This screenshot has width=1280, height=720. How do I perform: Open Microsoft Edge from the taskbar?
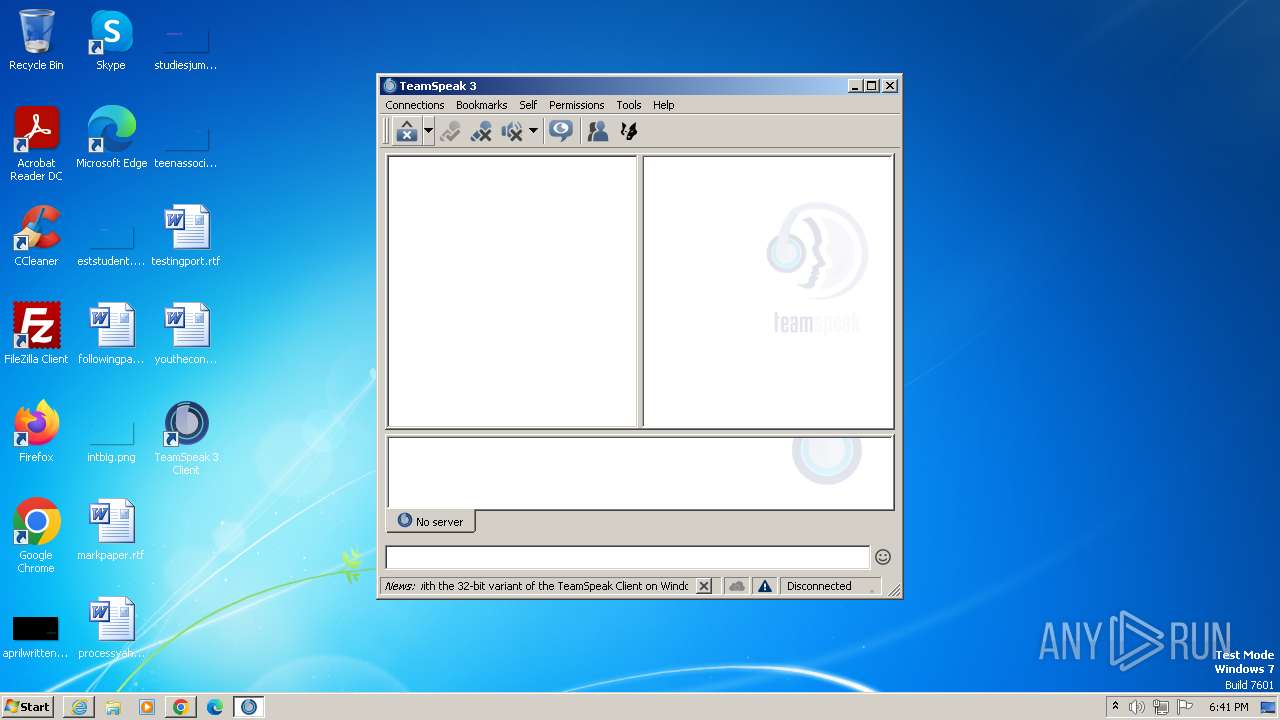(215, 707)
